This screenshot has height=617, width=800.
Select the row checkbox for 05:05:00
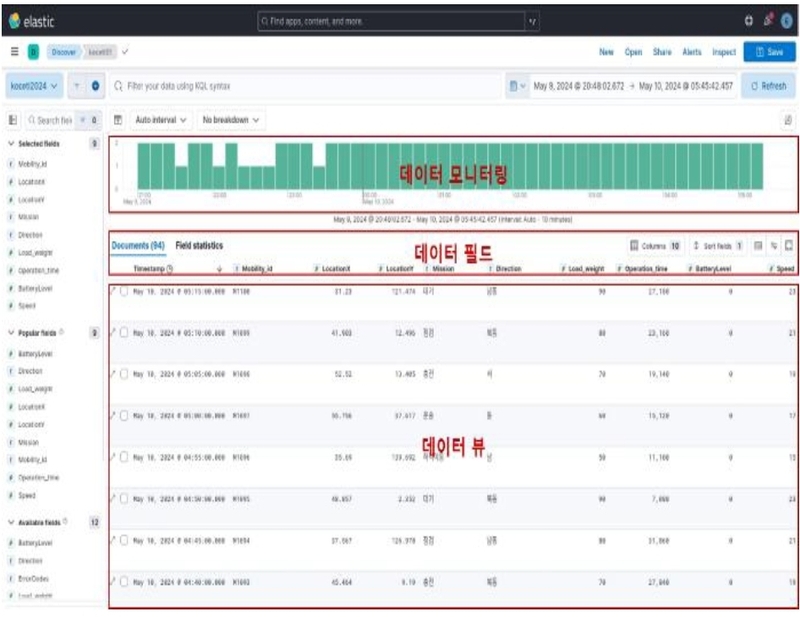(x=124, y=374)
